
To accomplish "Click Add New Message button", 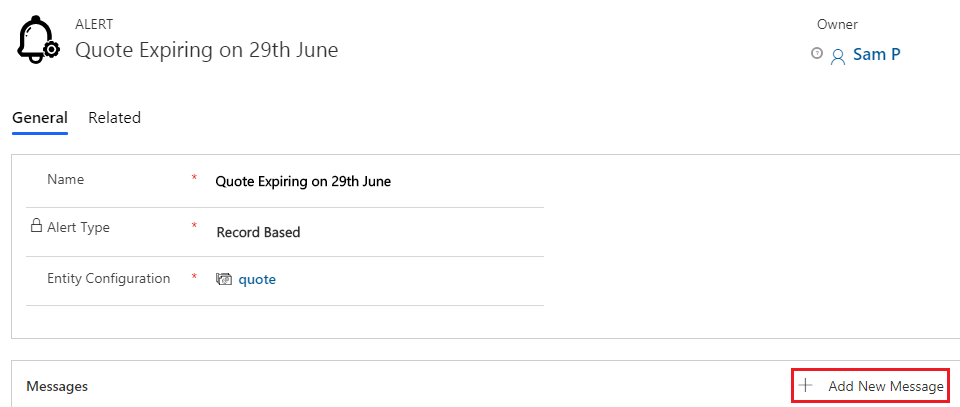I will pyautogui.click(x=871, y=386).
